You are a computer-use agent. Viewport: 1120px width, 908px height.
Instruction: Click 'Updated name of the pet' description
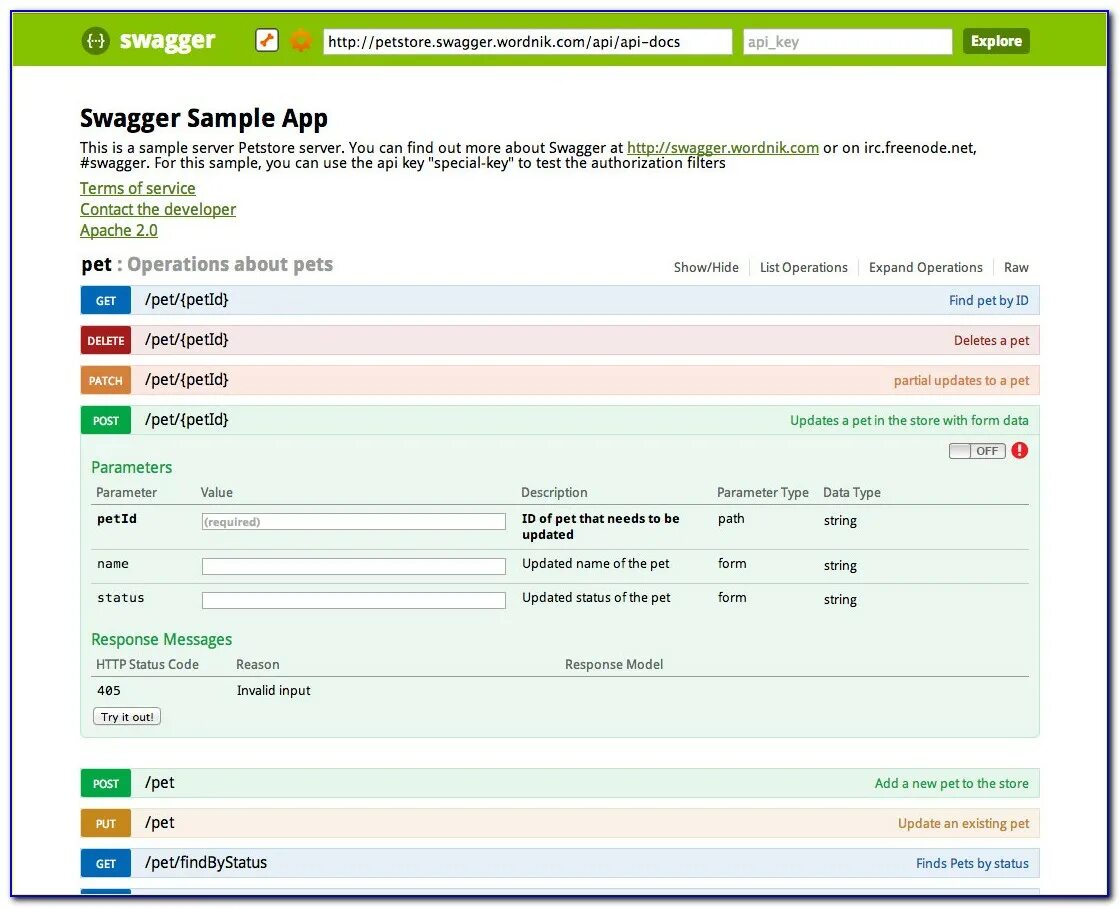[596, 564]
